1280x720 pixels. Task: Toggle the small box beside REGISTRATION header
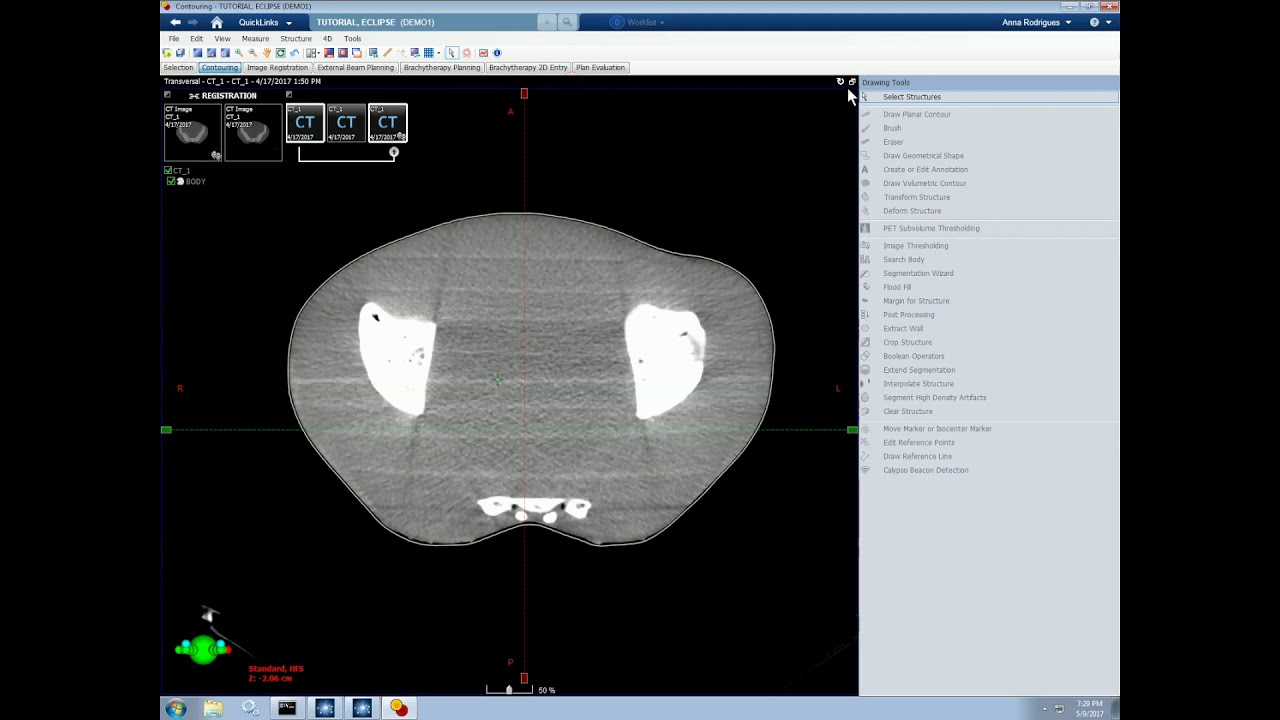(167, 95)
